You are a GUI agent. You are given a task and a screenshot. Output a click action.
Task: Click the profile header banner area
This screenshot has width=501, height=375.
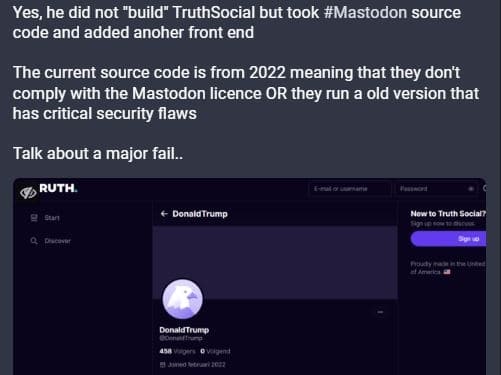(x=275, y=262)
